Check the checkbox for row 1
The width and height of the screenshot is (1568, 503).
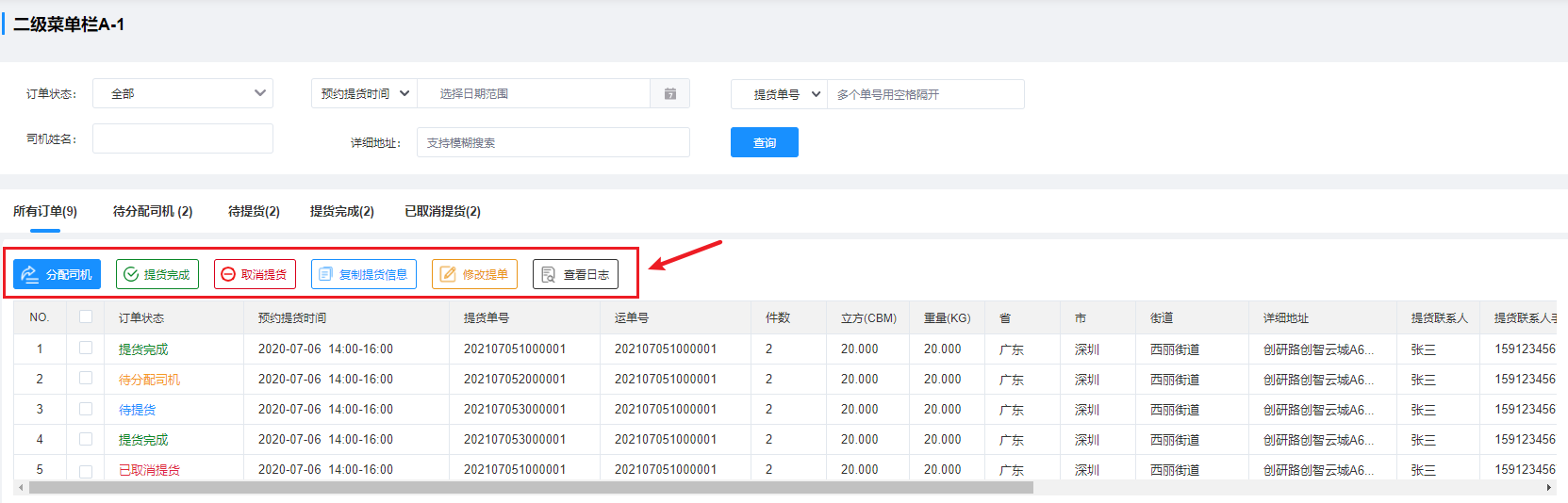click(x=86, y=349)
